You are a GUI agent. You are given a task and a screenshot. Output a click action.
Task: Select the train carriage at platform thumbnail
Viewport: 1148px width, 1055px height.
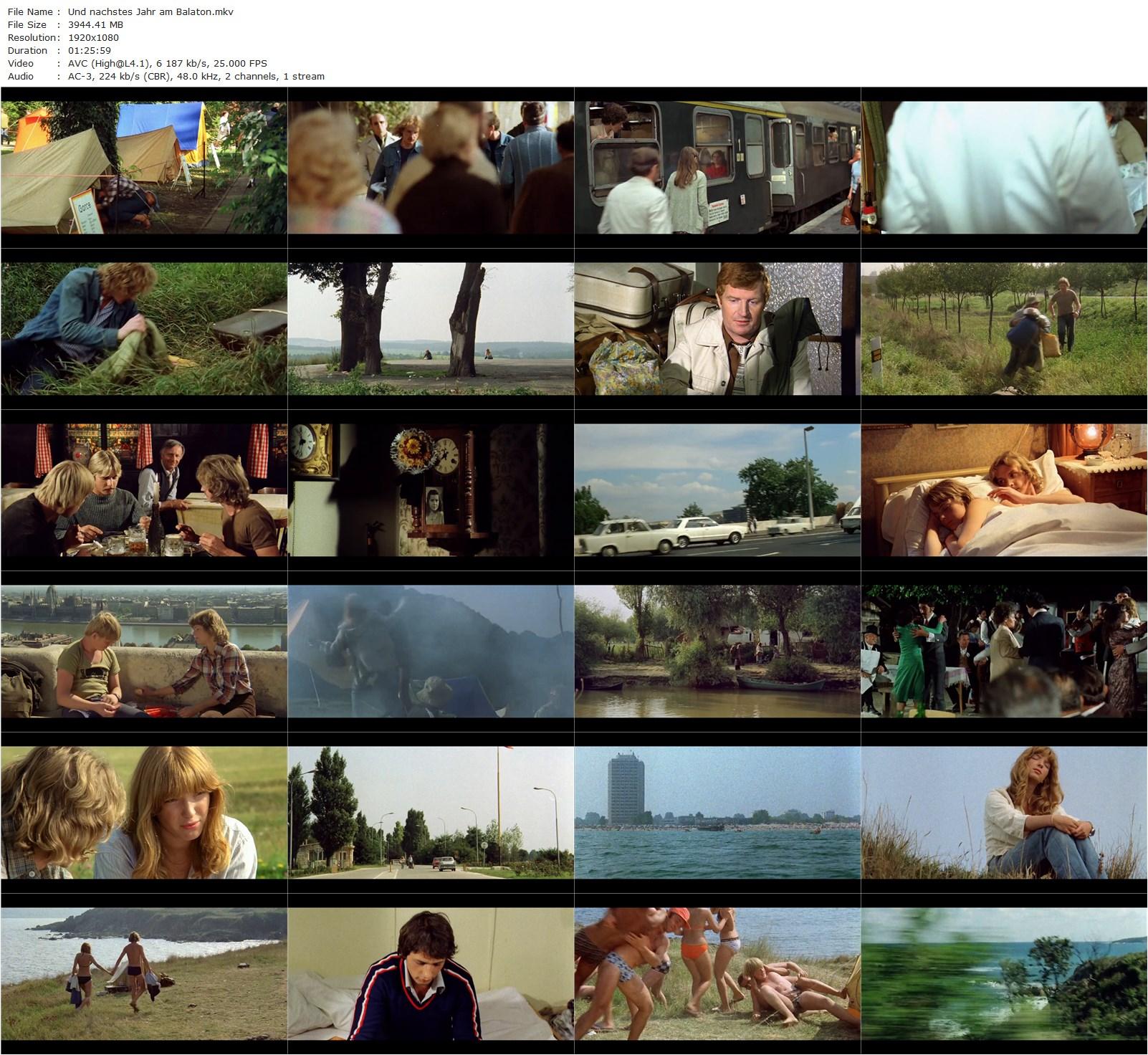[717, 168]
